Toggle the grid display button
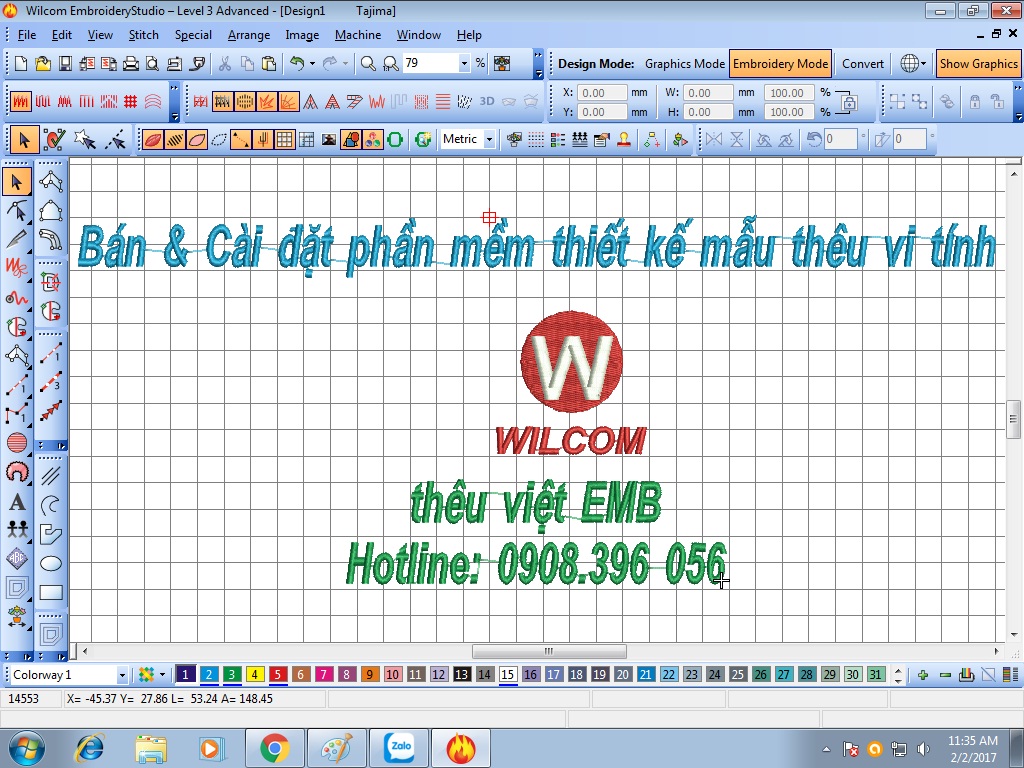This screenshot has height=768, width=1024. (285, 139)
